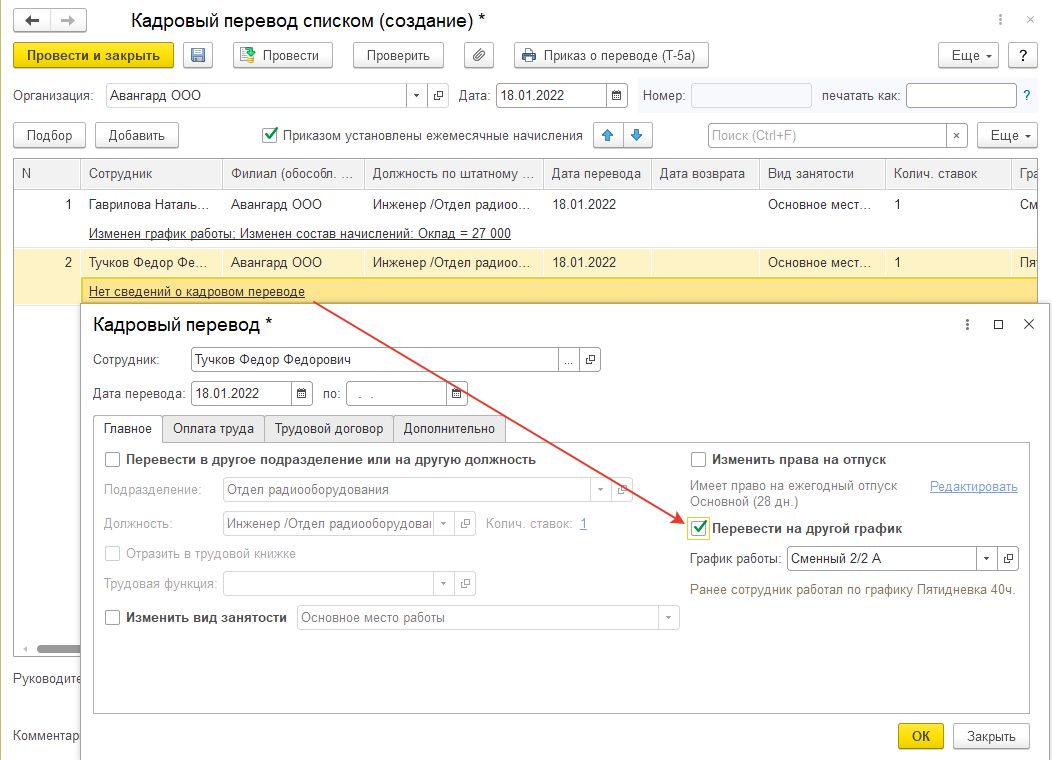This screenshot has height=760, width=1052.
Task: Go forward with the right arrow button
Action: coord(68,21)
